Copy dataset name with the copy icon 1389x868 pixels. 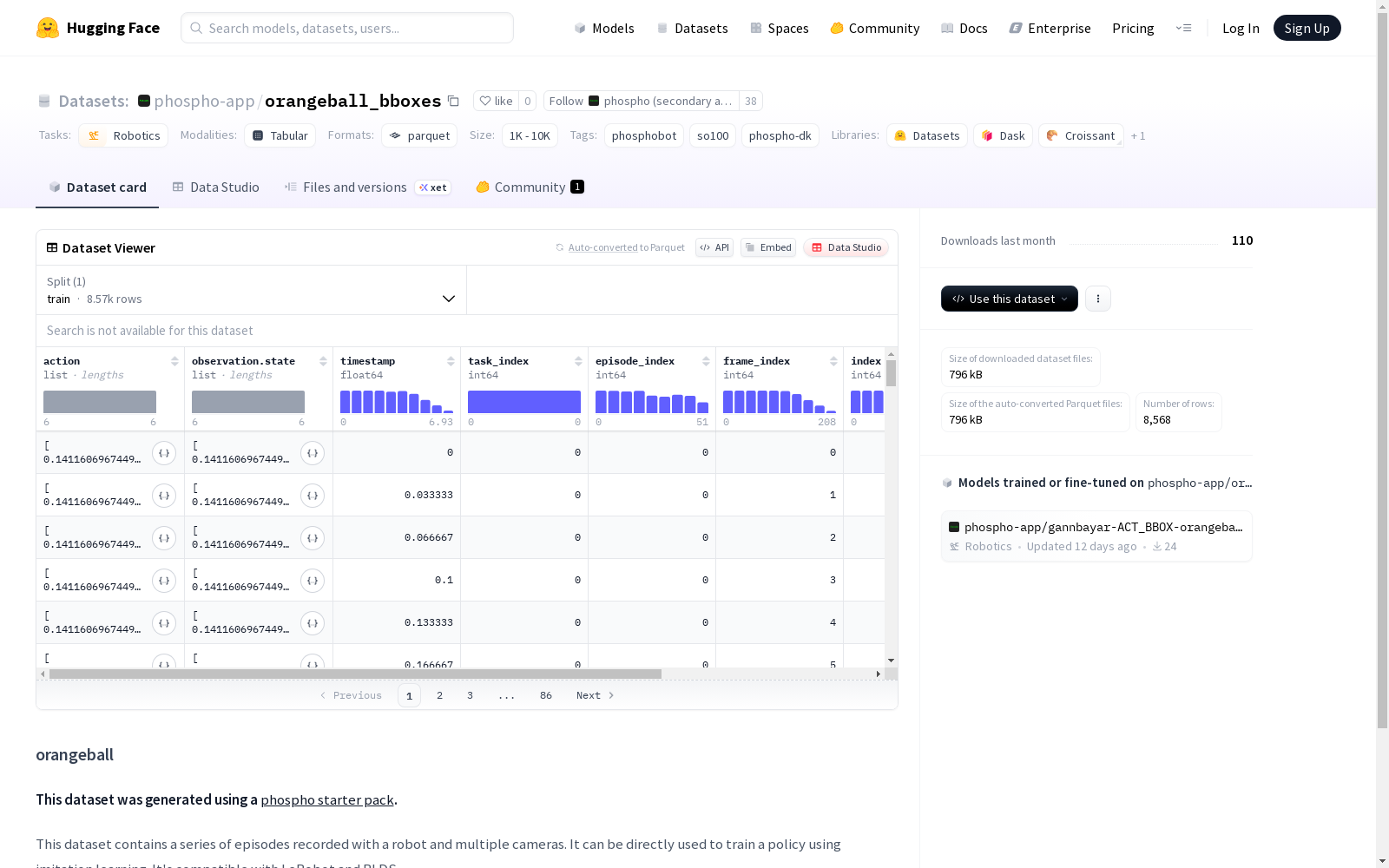(x=453, y=101)
